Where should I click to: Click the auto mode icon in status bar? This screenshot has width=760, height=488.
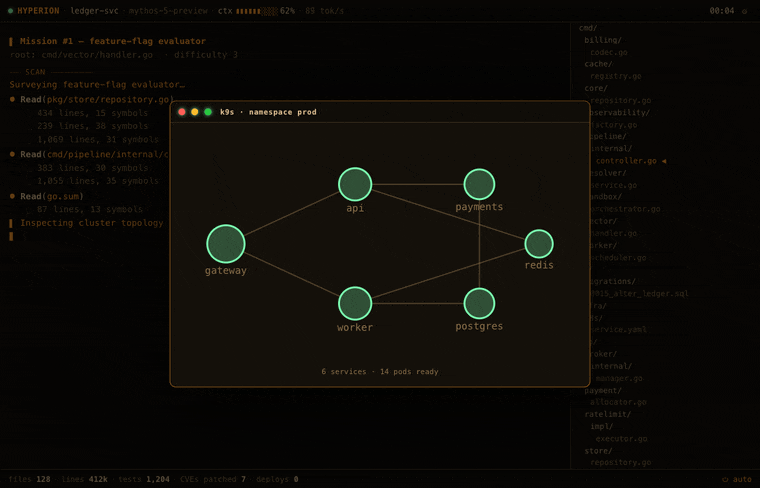(725, 479)
